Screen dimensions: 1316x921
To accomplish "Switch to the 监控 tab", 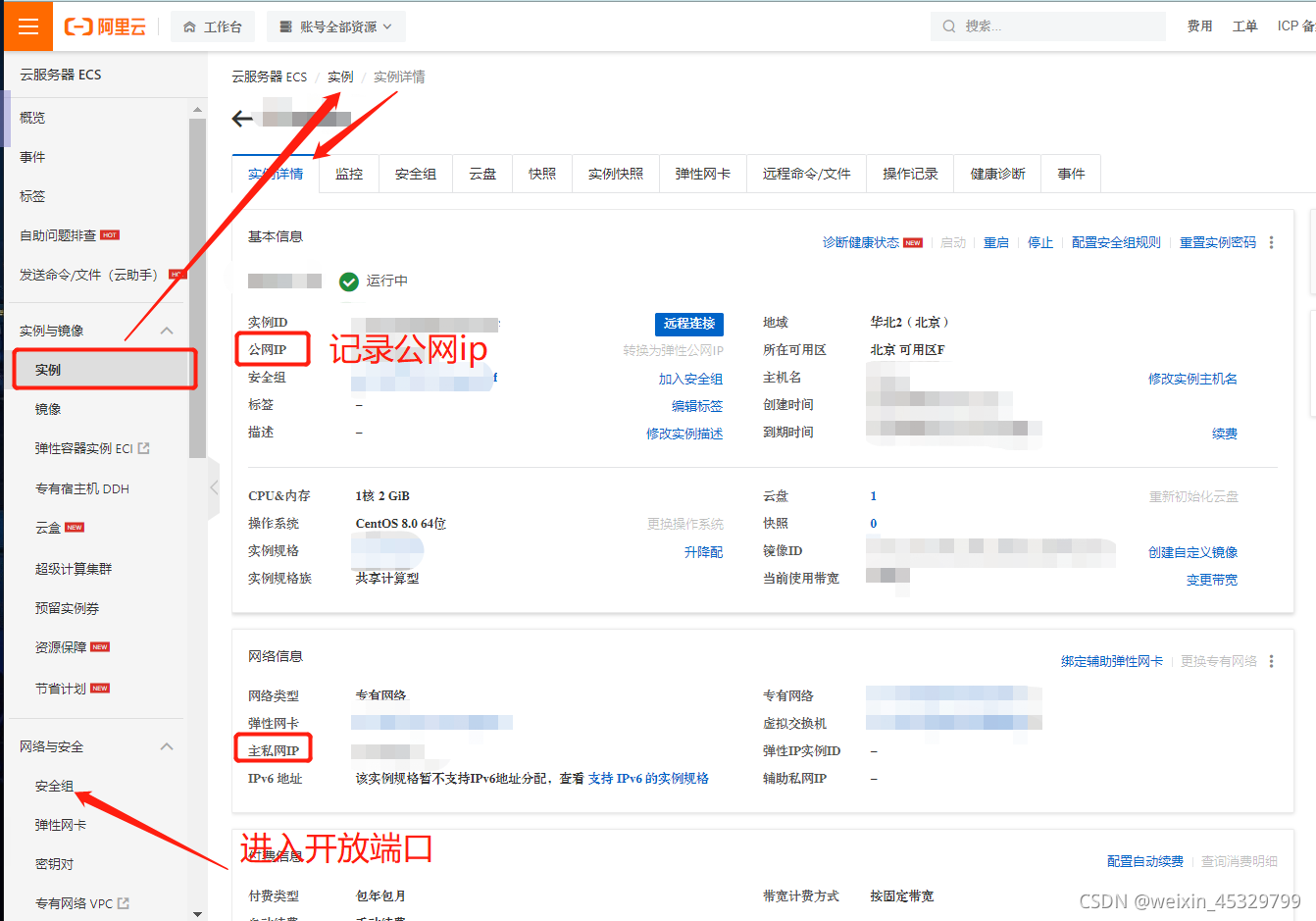I will (349, 174).
